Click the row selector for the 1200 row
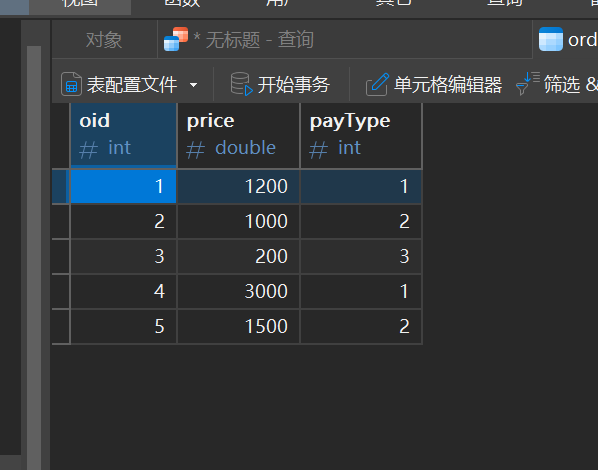This screenshot has height=470, width=598. pyautogui.click(x=61, y=186)
